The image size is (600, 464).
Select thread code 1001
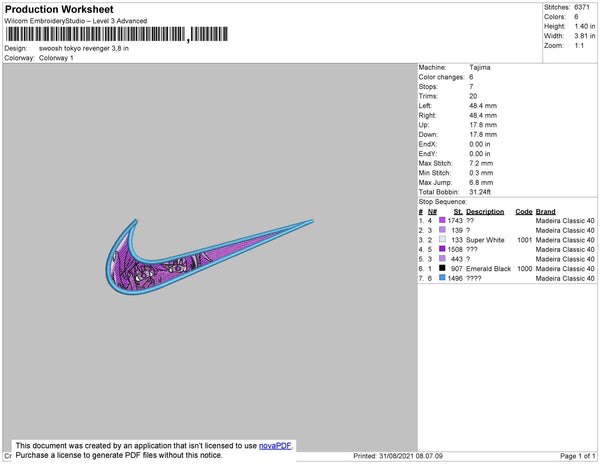525,240
